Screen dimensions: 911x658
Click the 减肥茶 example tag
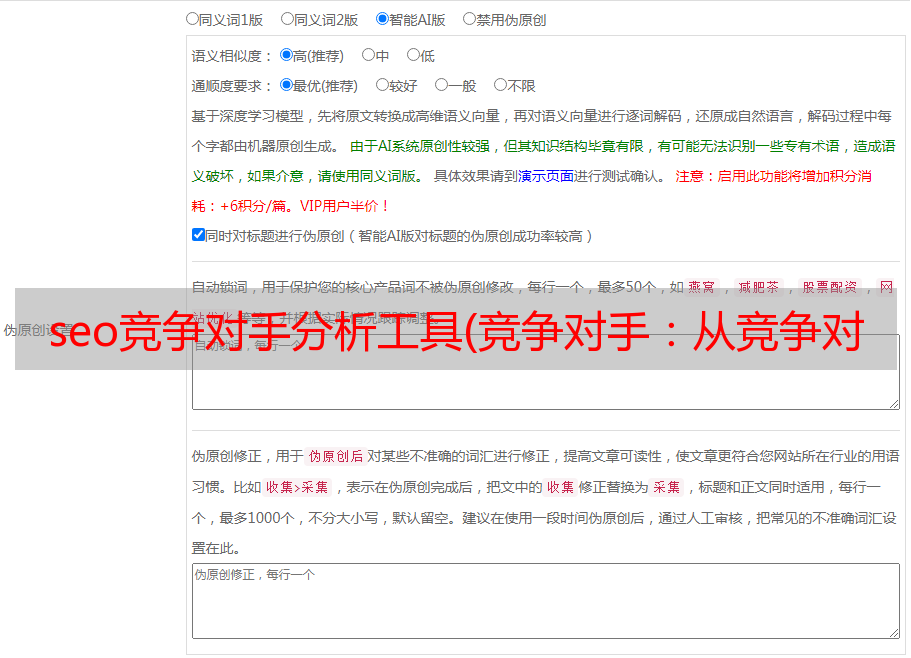pos(759,287)
